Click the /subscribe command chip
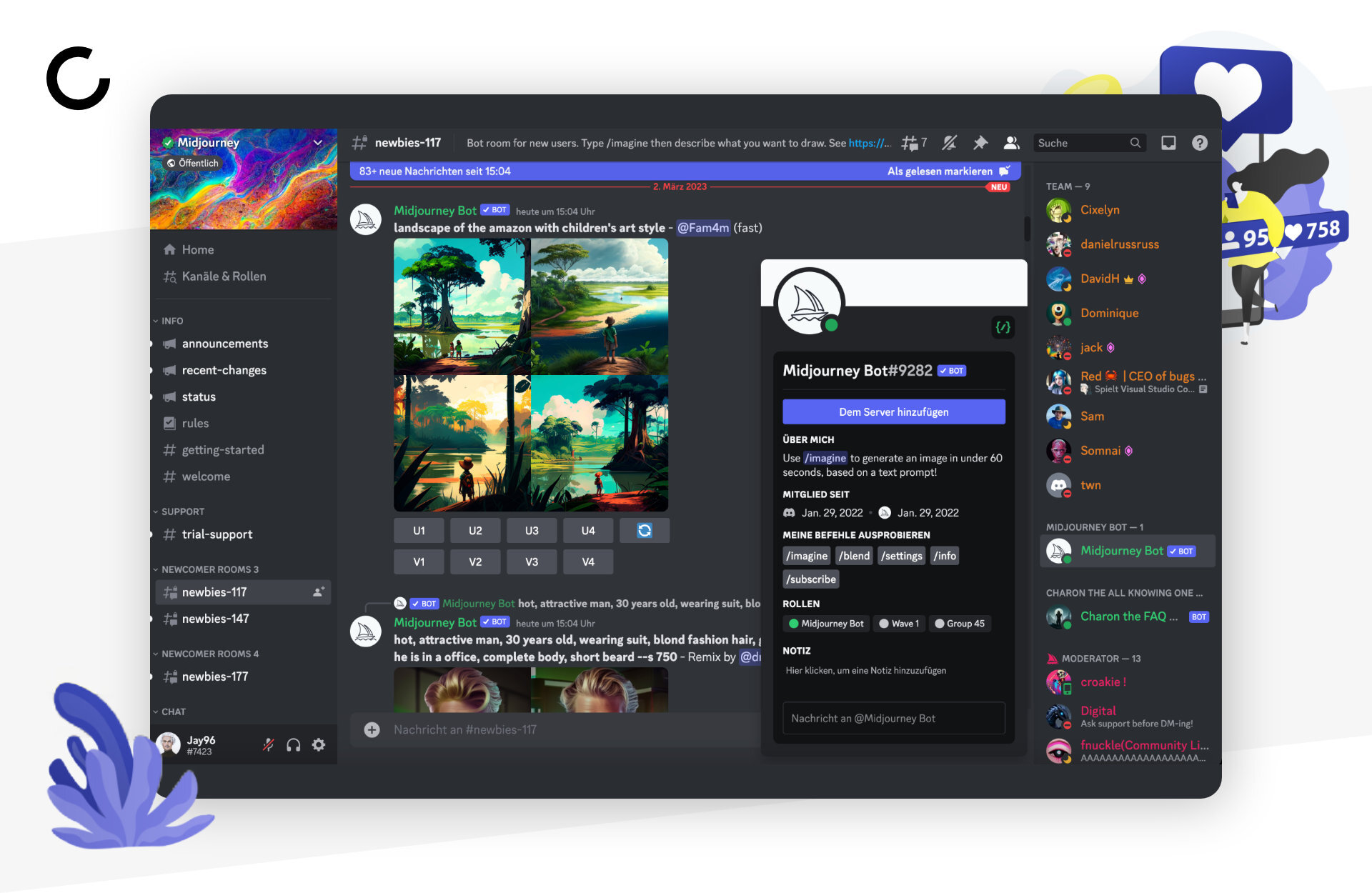The height and width of the screenshot is (893, 1372). 811,579
